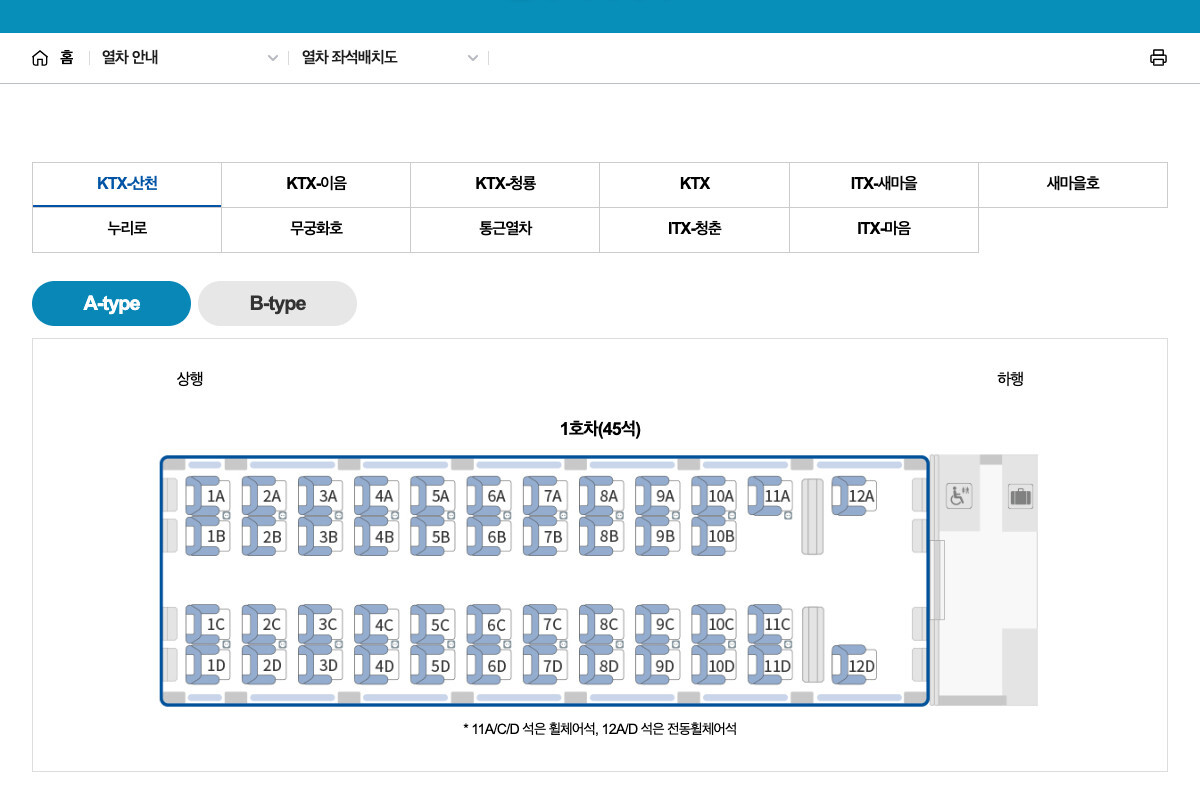This screenshot has height=800, width=1200.
Task: Select seat 11C icon
Action: click(x=770, y=623)
